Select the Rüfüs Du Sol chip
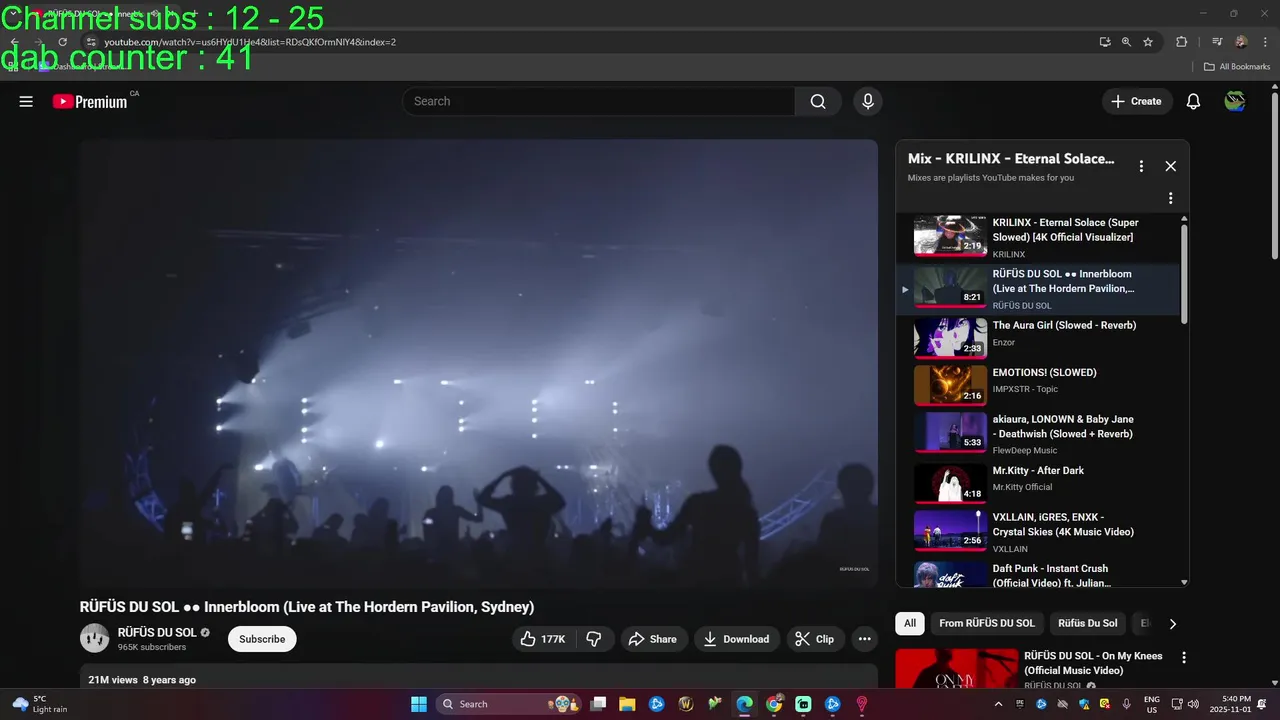 [x=1088, y=623]
